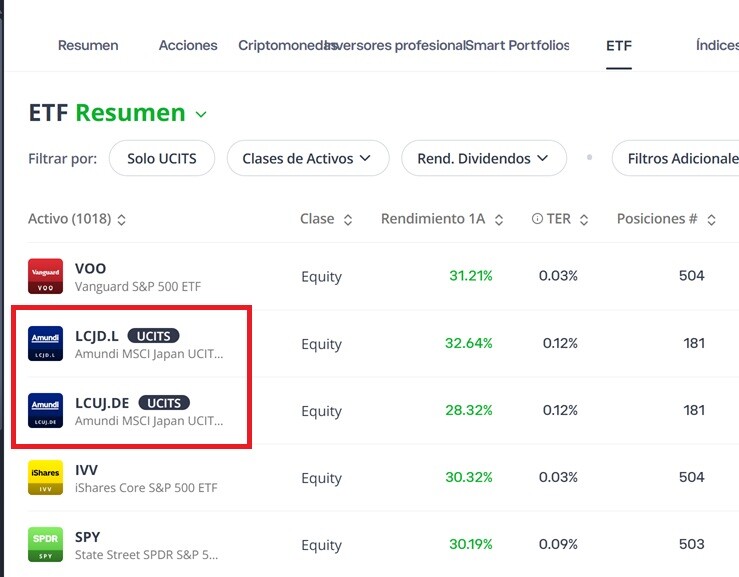
Task: Open the SPY ticker link
Action: click(88, 537)
